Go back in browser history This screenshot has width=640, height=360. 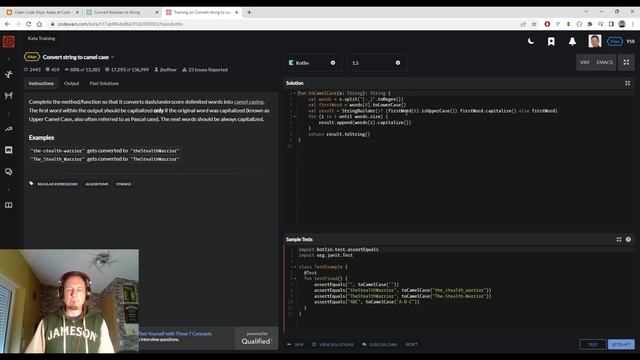tap(7, 24)
